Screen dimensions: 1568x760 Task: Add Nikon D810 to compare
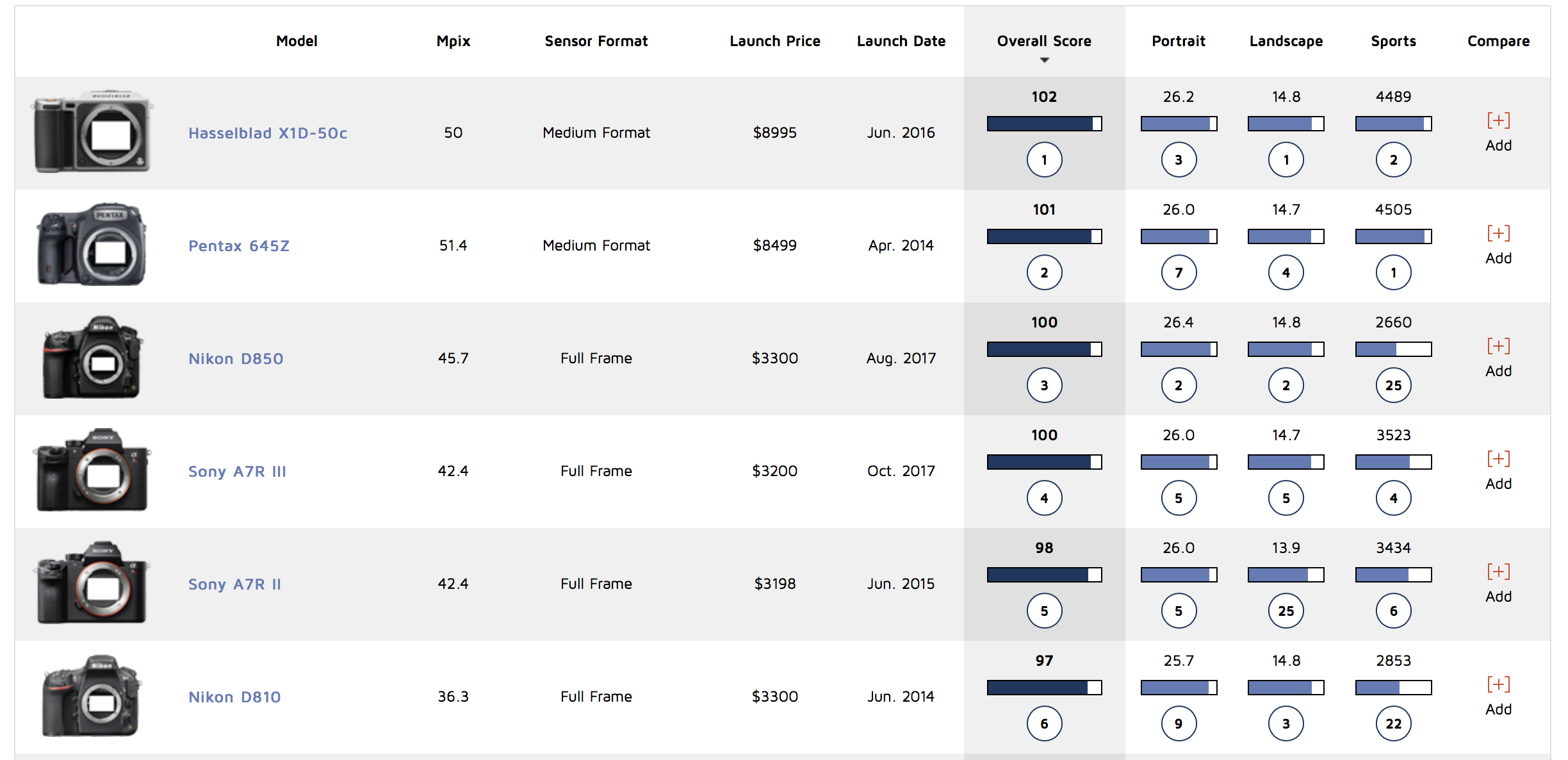coord(1498,685)
